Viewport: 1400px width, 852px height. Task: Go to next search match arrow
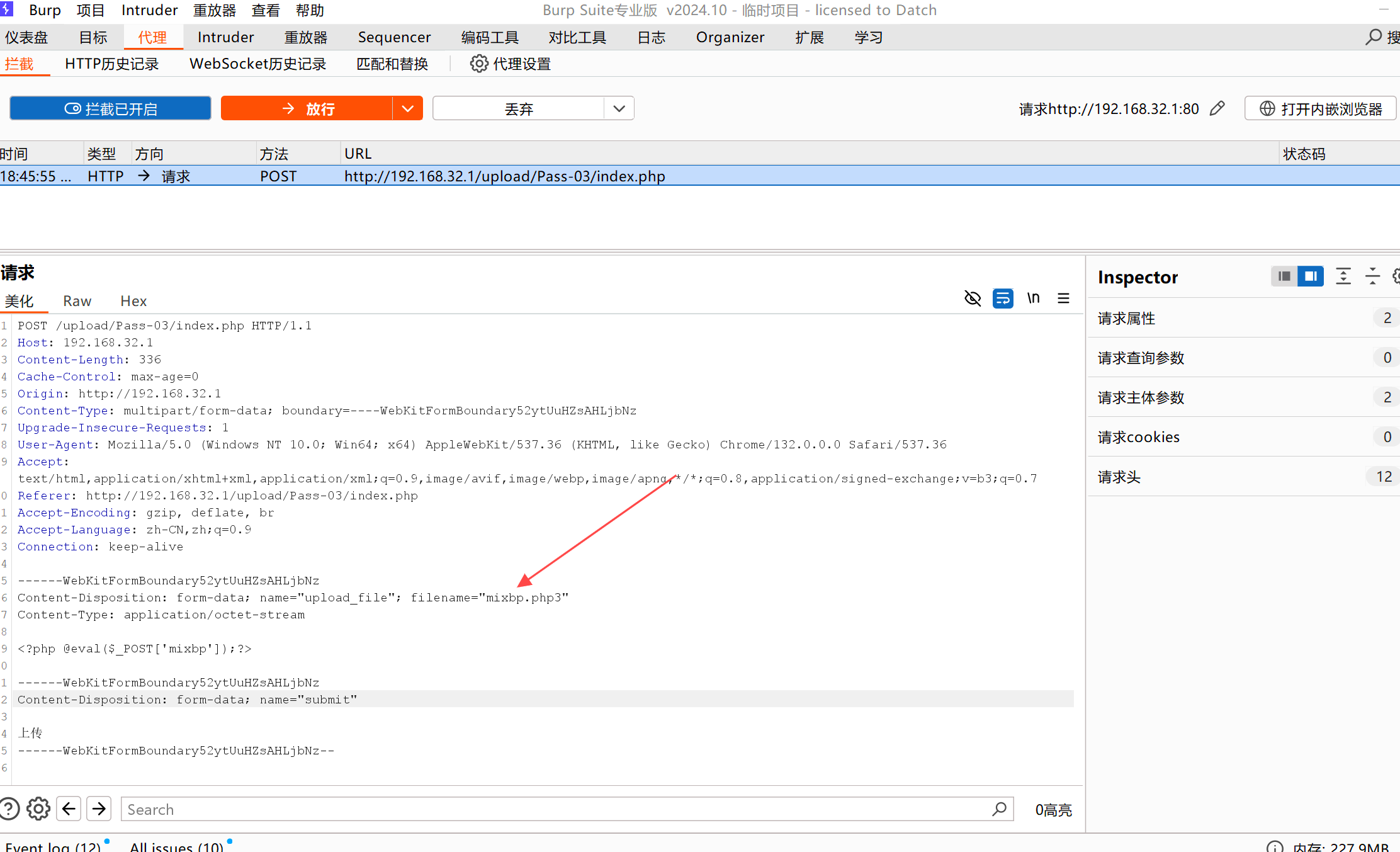(99, 809)
